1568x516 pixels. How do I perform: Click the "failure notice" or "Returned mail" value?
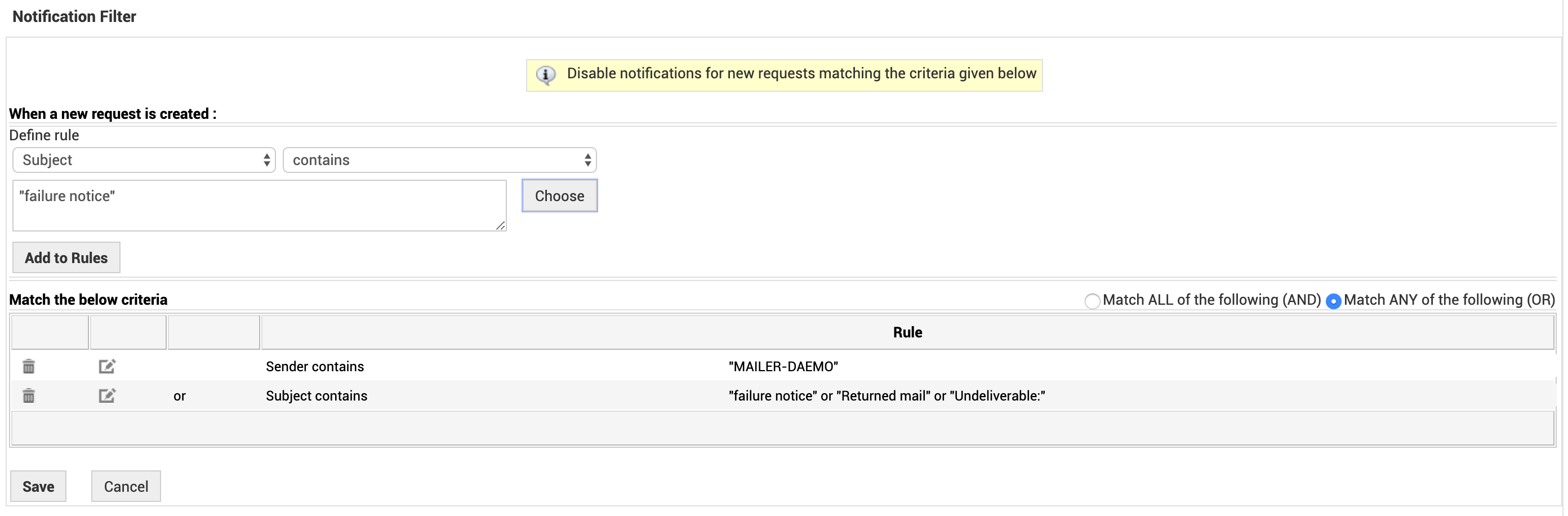887,395
